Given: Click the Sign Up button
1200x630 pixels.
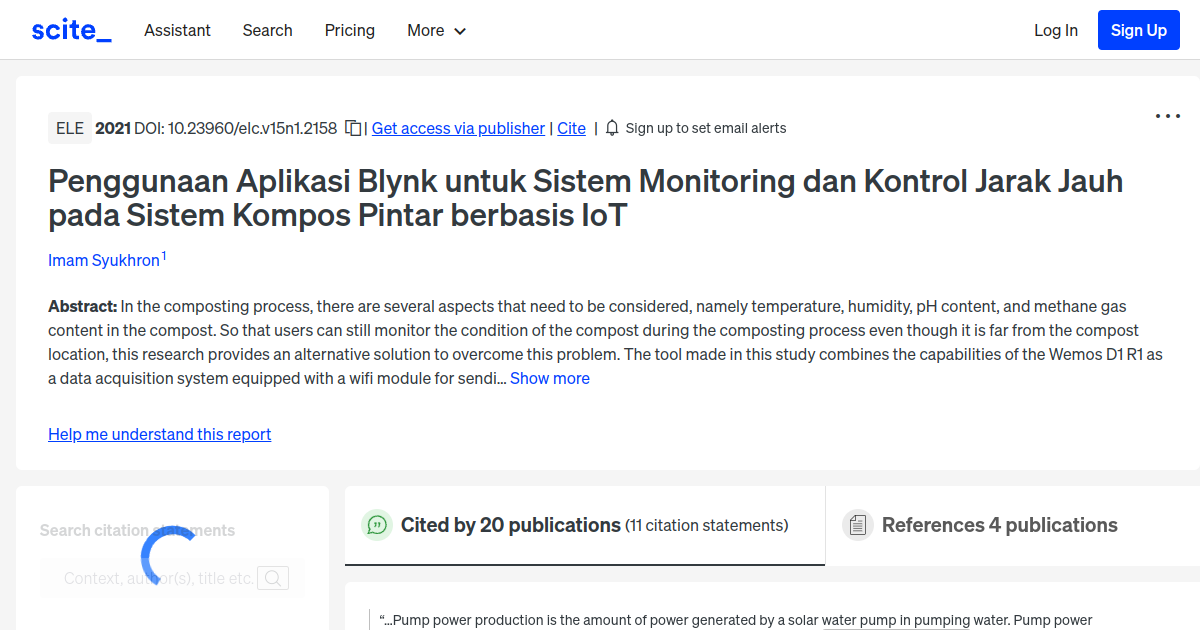Looking at the screenshot, I should 1138,30.
